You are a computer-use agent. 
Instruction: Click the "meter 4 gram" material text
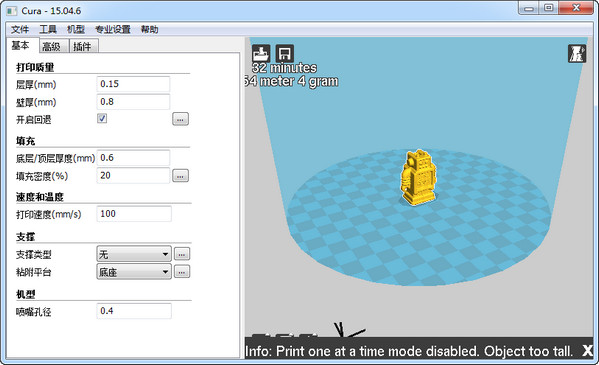click(299, 81)
